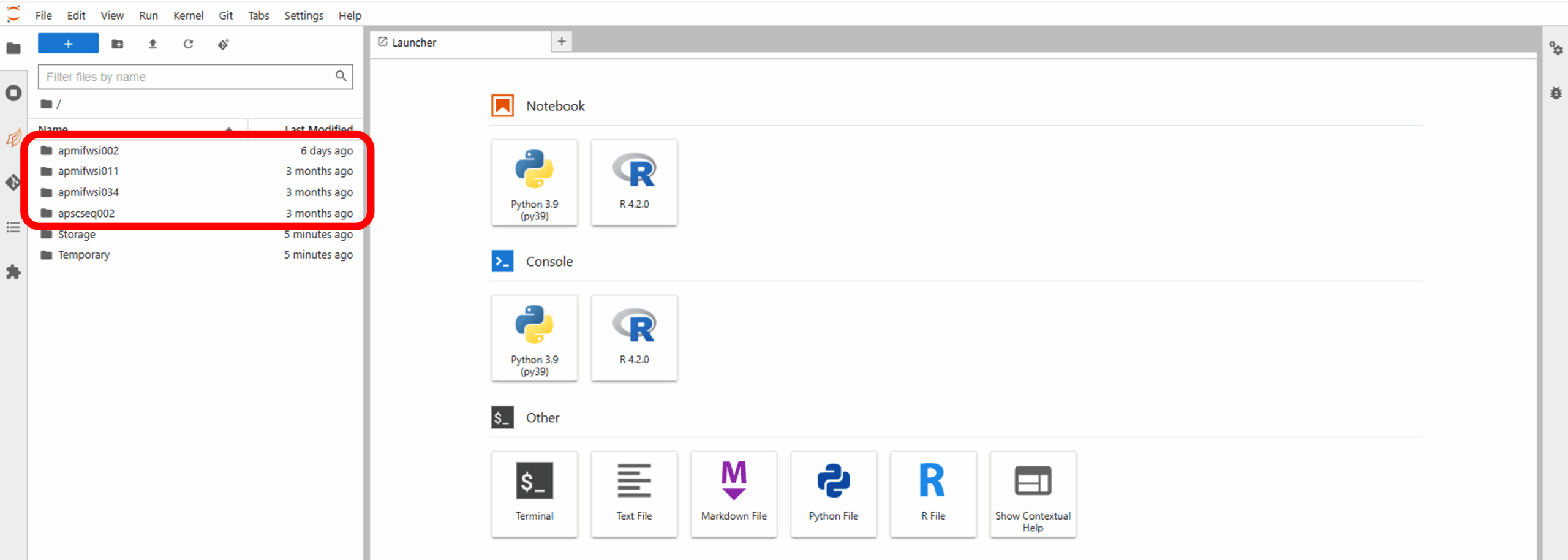Screen dimensions: 1568x560
Task: Open a new Terminal
Action: point(534,494)
